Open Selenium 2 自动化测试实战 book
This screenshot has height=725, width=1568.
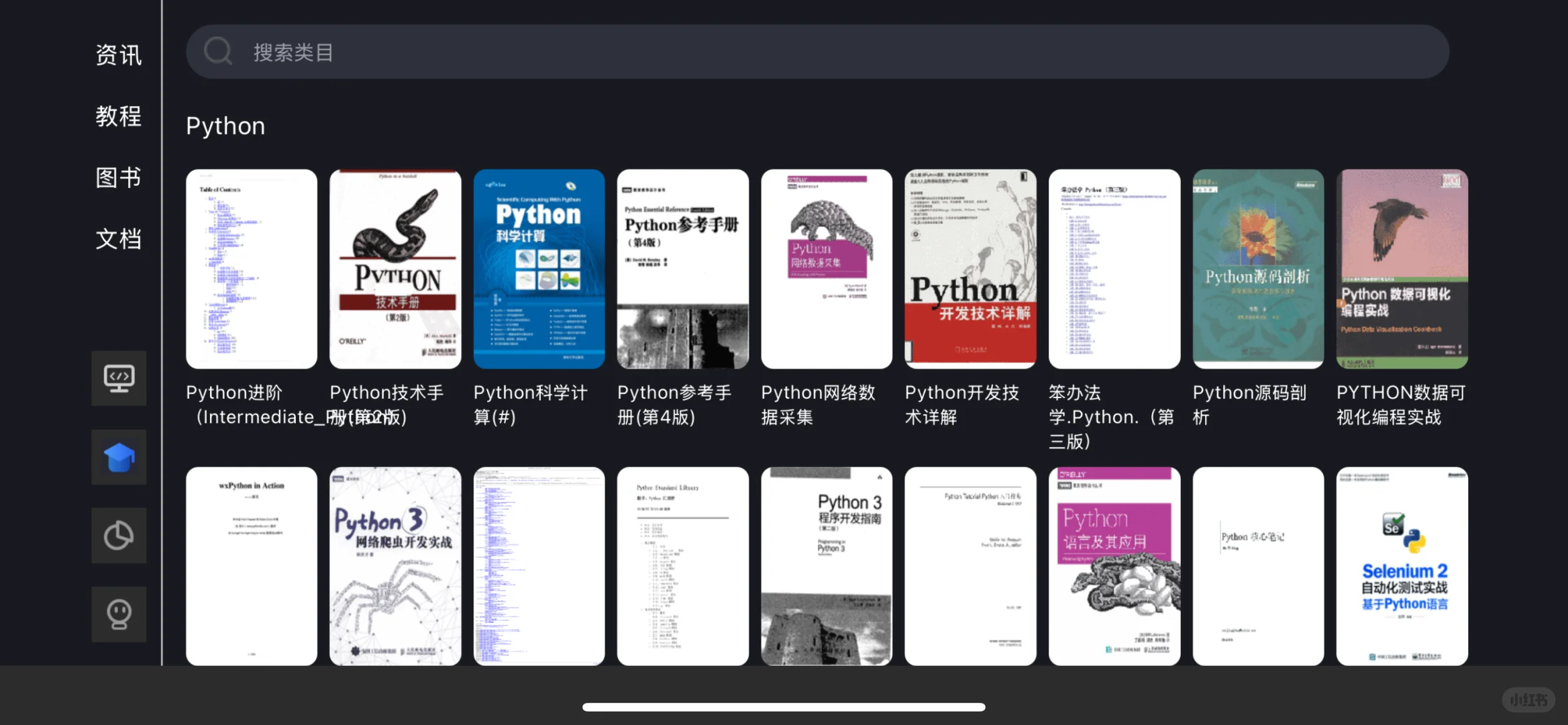point(1402,566)
